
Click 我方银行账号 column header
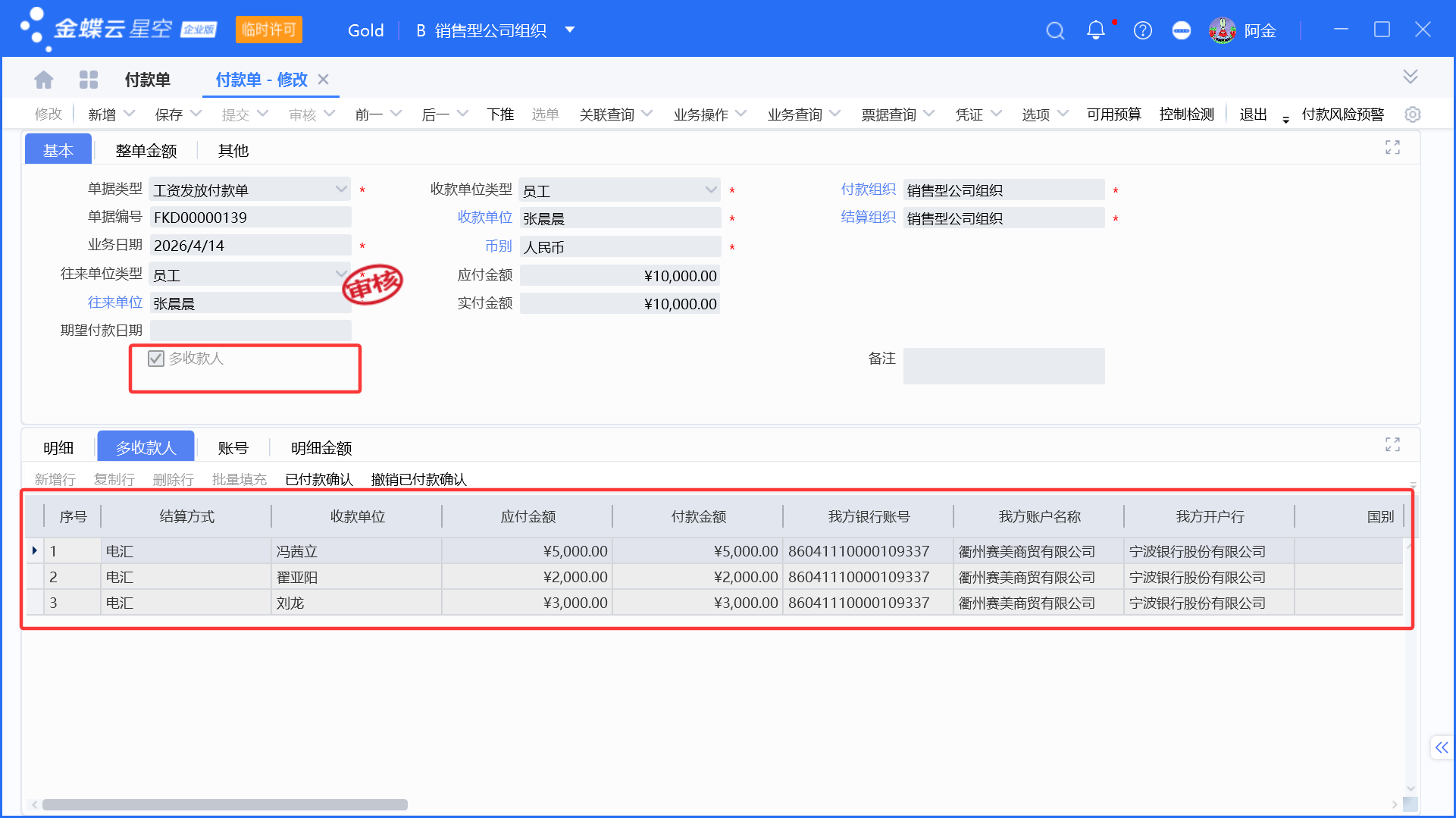click(x=869, y=517)
